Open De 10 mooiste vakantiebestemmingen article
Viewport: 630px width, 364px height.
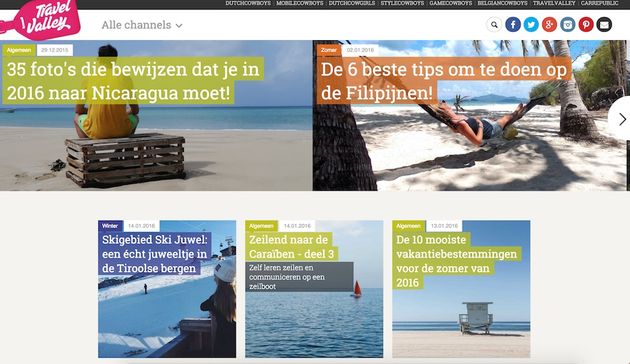pyautogui.click(x=456, y=261)
